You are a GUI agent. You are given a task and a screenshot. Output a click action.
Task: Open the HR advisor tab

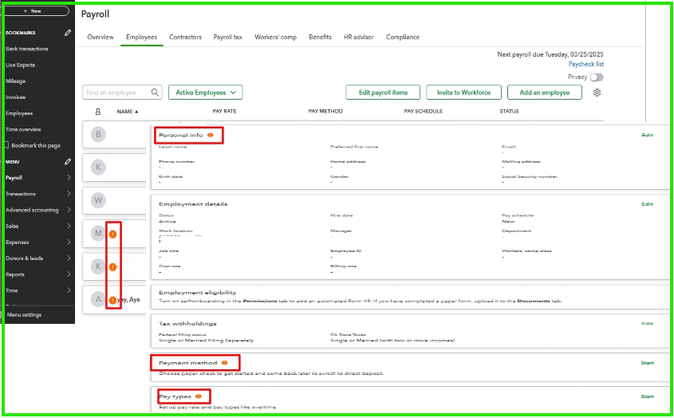[358, 37]
